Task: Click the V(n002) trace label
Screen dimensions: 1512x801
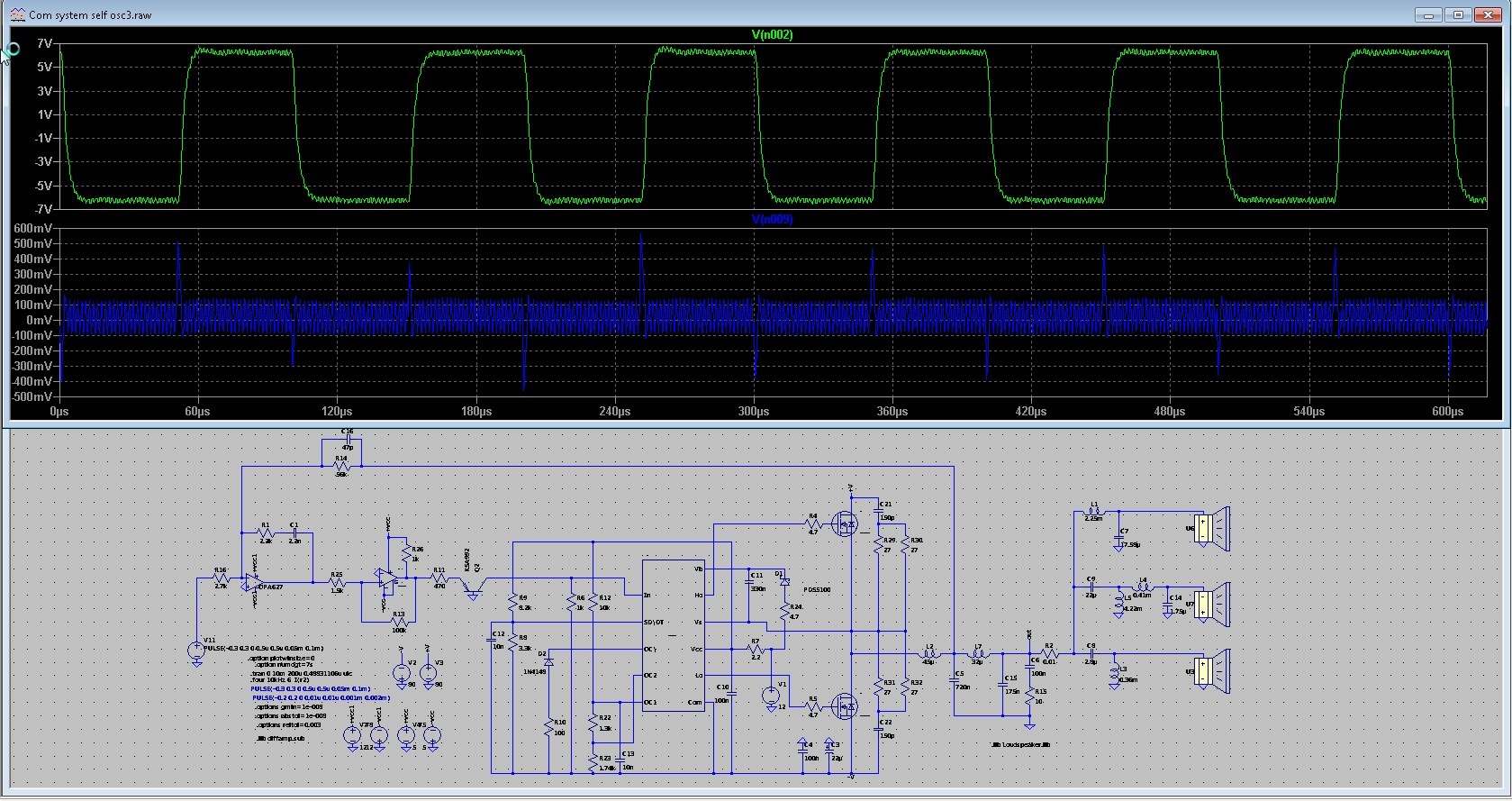Action: click(x=773, y=35)
